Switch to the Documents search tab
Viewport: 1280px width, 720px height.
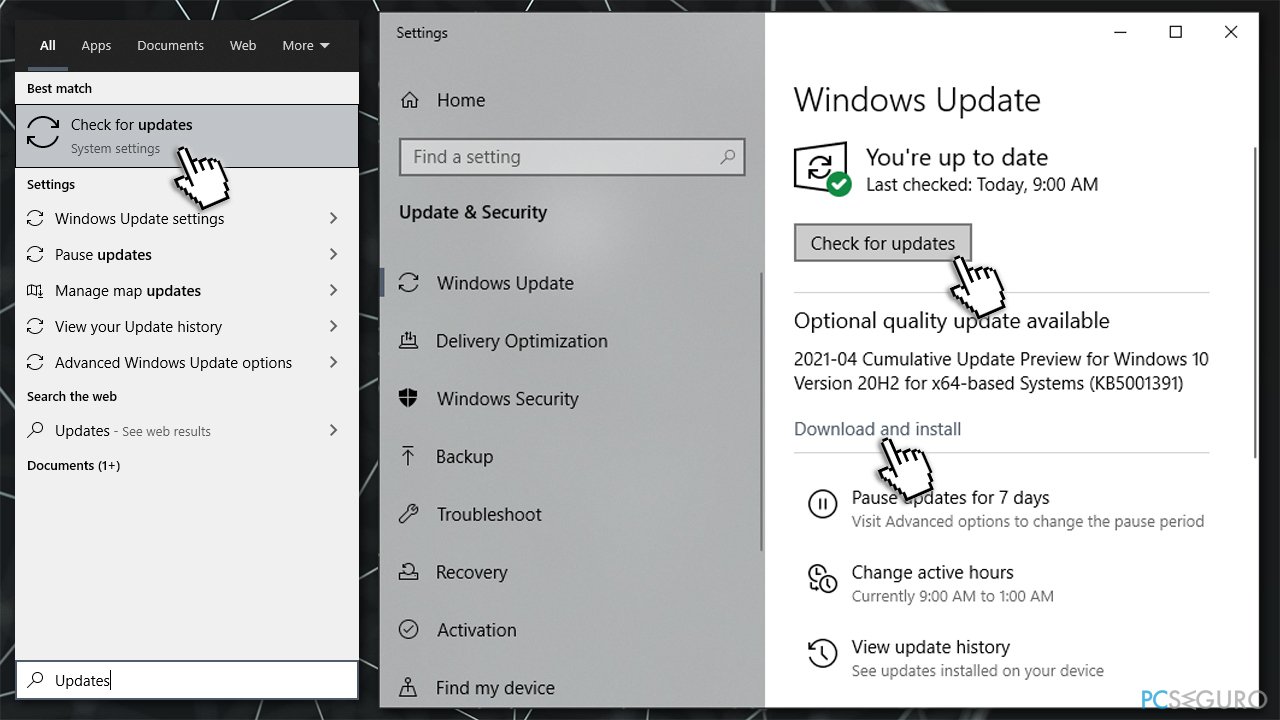tap(170, 45)
